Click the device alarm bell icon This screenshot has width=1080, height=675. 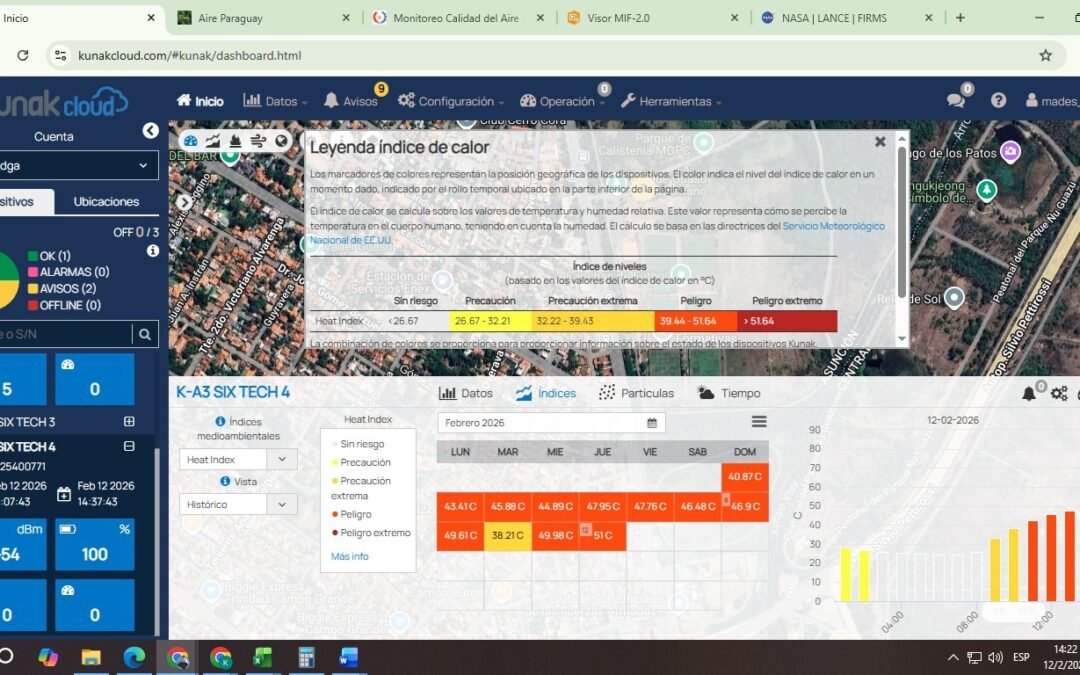pyautogui.click(x=1029, y=394)
